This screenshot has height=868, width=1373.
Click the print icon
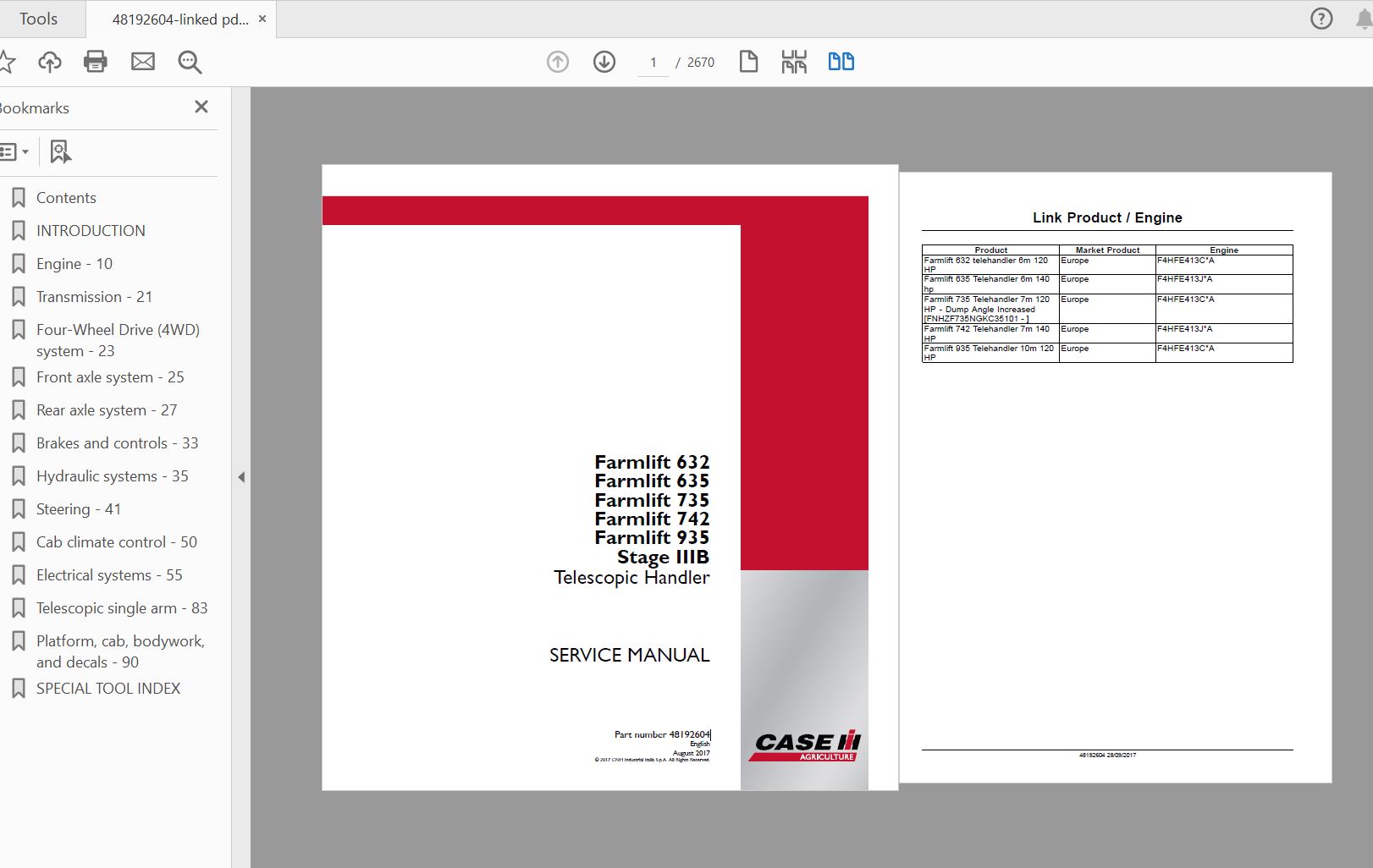pos(96,62)
